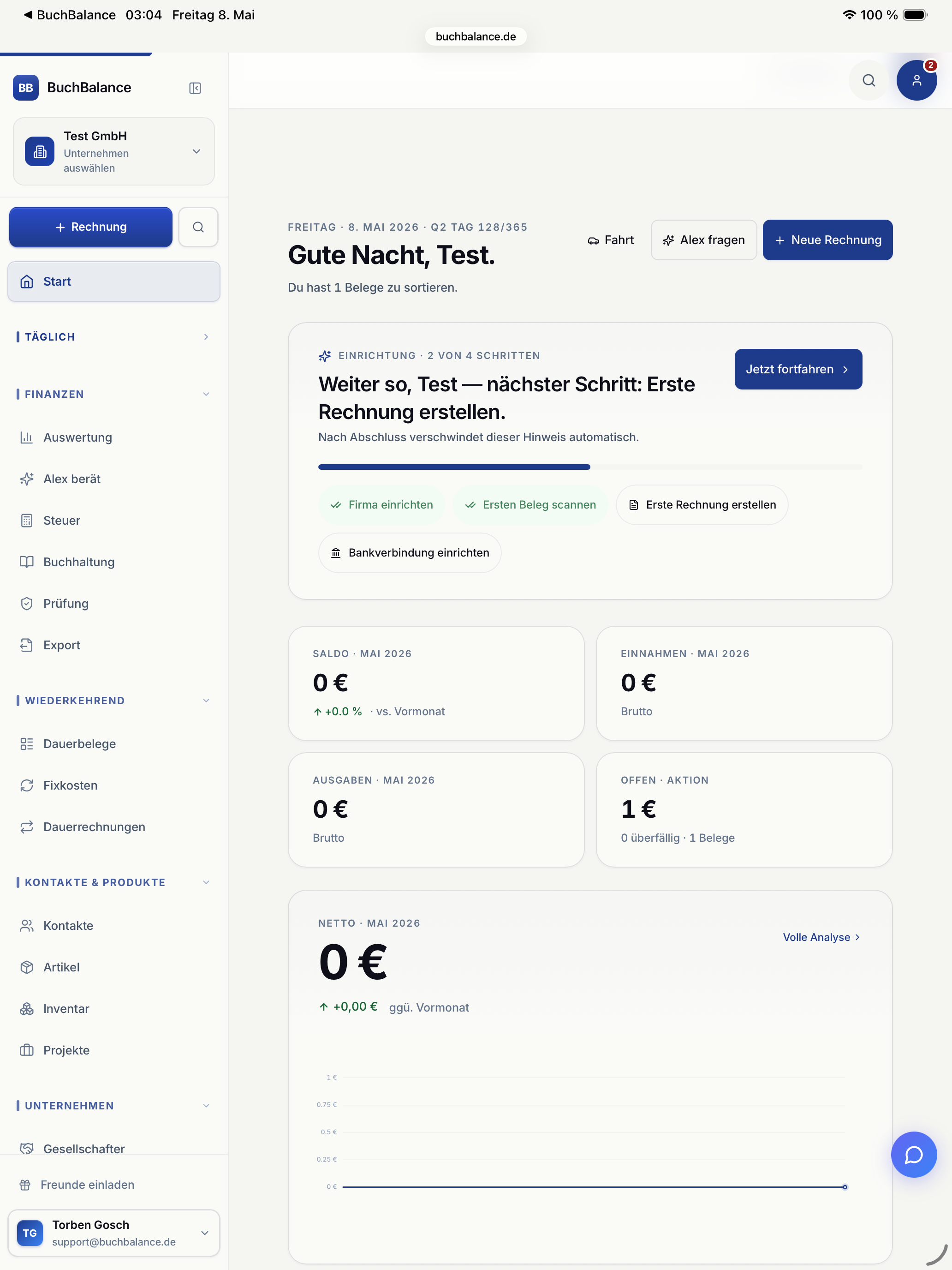
Task: Click the Fixkosten refresh icon
Action: [x=26, y=785]
